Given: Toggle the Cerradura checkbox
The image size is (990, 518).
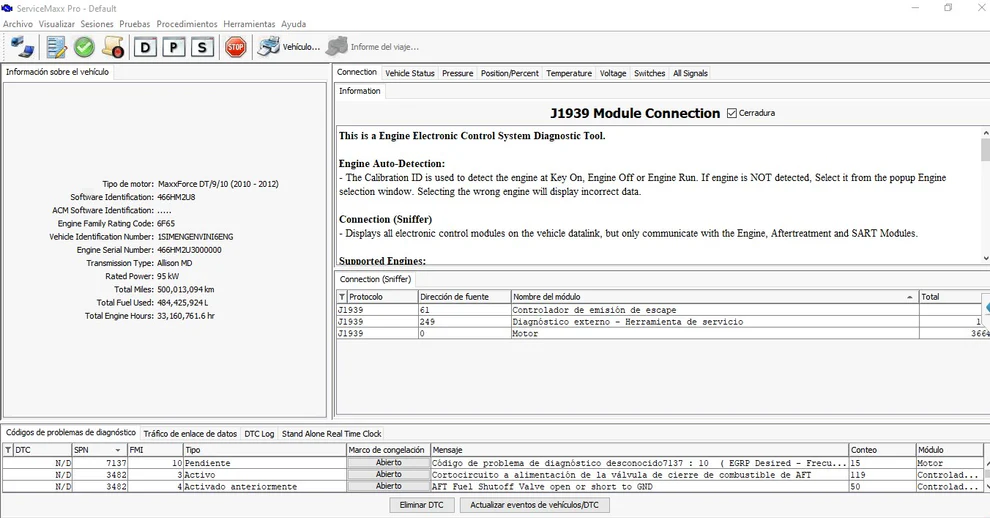Looking at the screenshot, I should (x=732, y=113).
